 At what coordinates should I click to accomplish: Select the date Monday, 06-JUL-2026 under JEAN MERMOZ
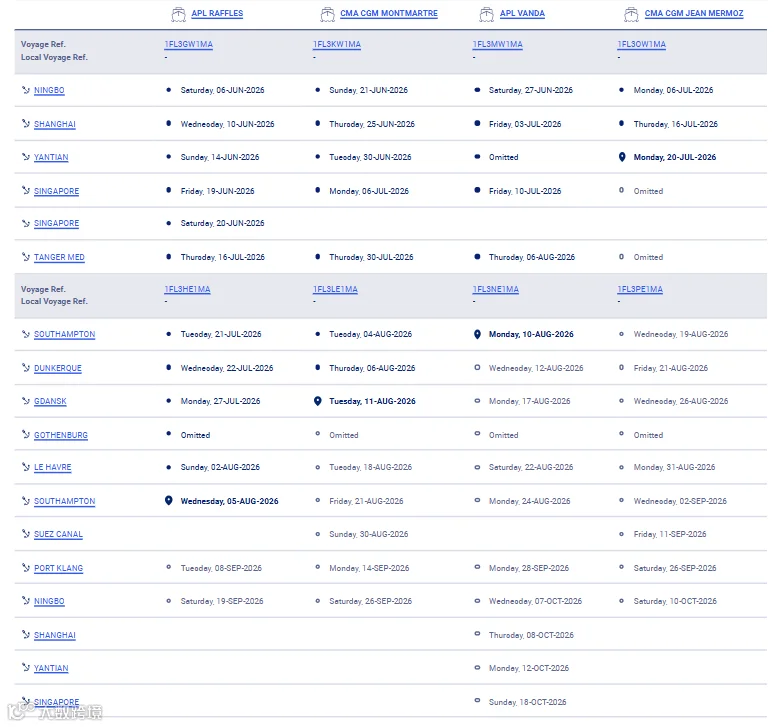tap(674, 90)
